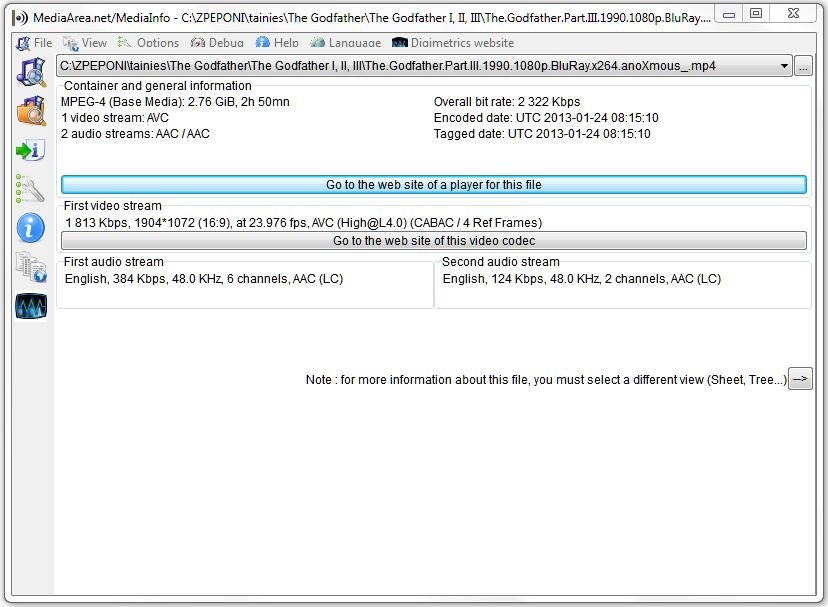
Task: Expand the file path dropdown arrow
Action: click(784, 66)
